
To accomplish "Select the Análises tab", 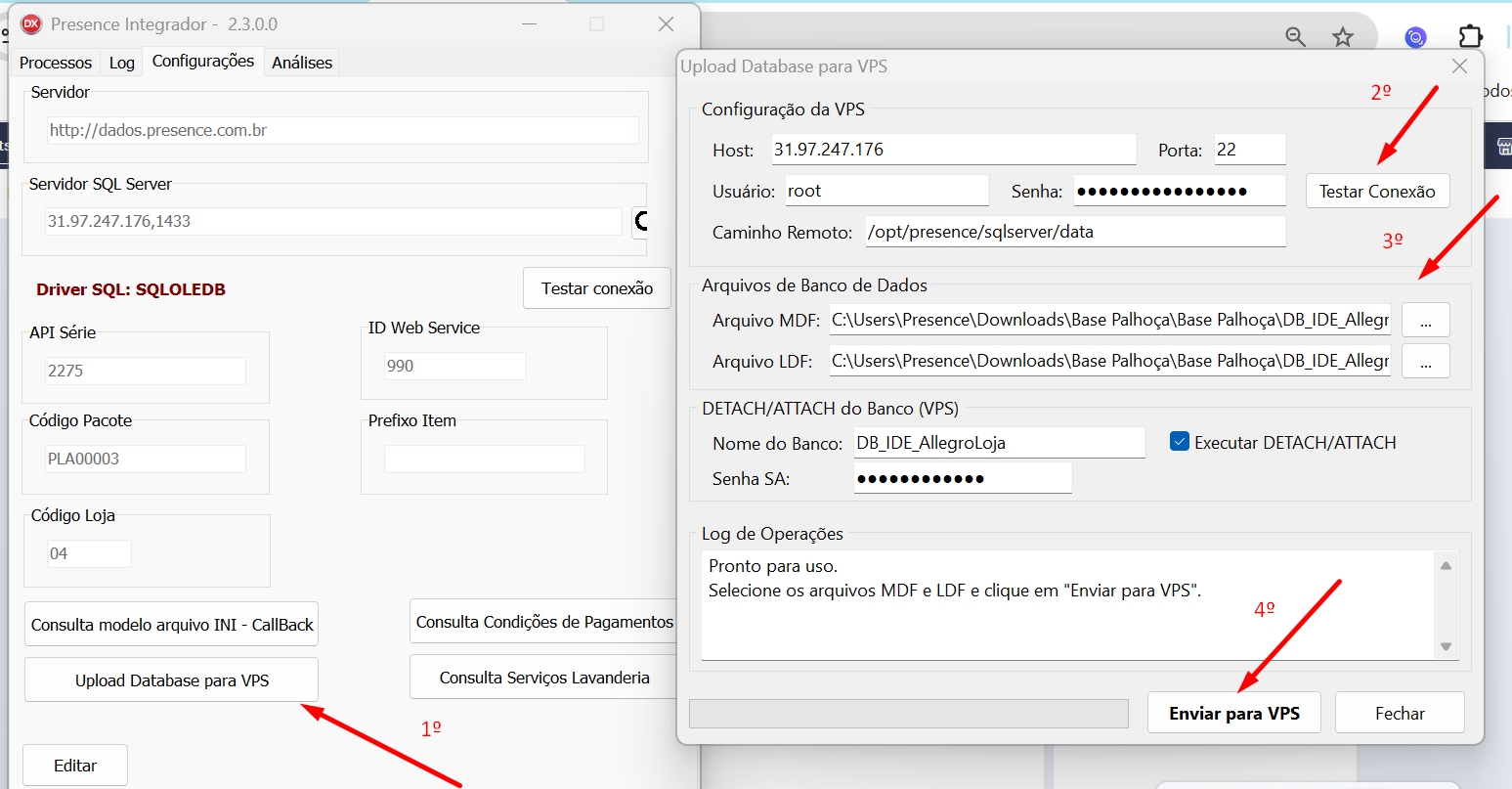I will [x=302, y=63].
